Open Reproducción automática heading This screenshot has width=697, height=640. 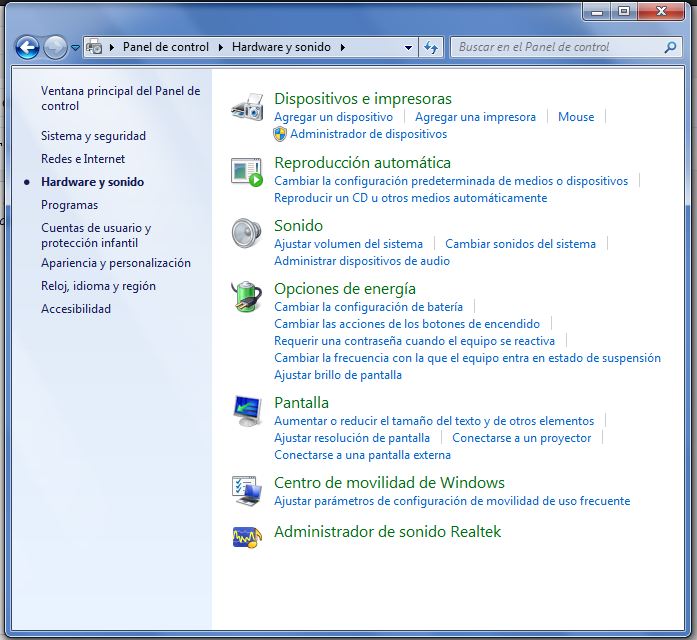point(362,163)
